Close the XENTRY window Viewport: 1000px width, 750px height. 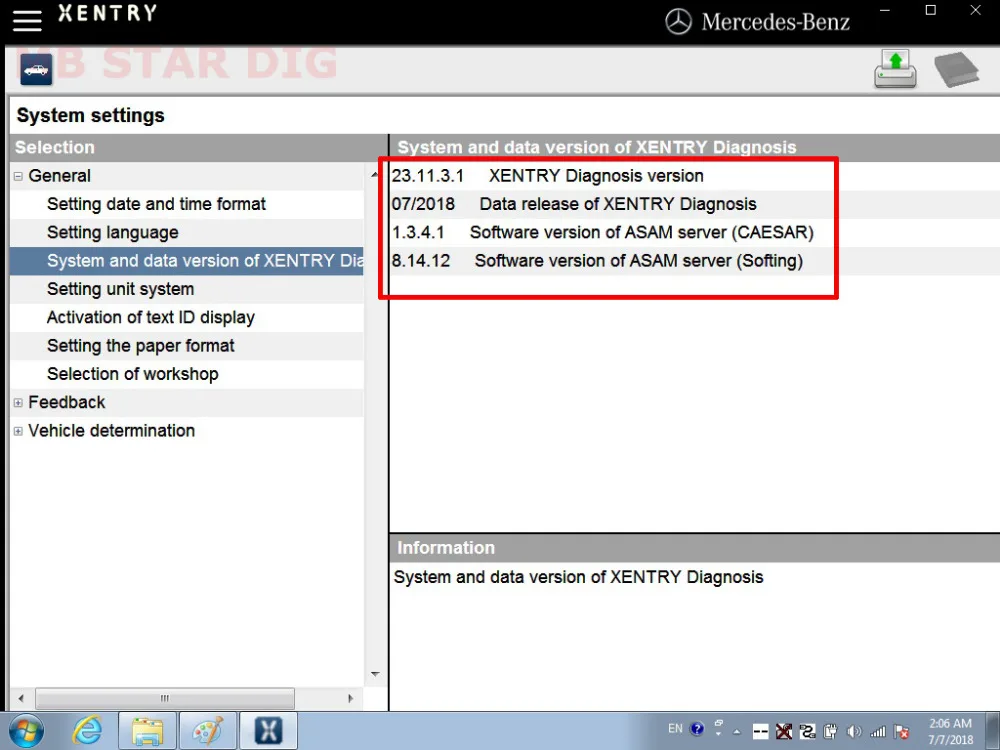[976, 10]
